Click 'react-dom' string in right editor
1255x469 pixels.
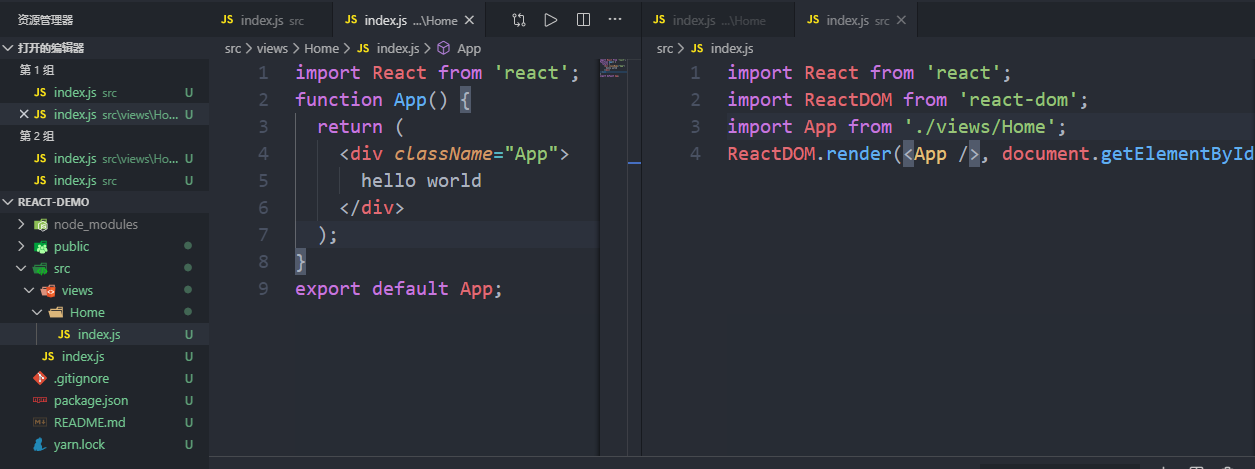click(1018, 100)
